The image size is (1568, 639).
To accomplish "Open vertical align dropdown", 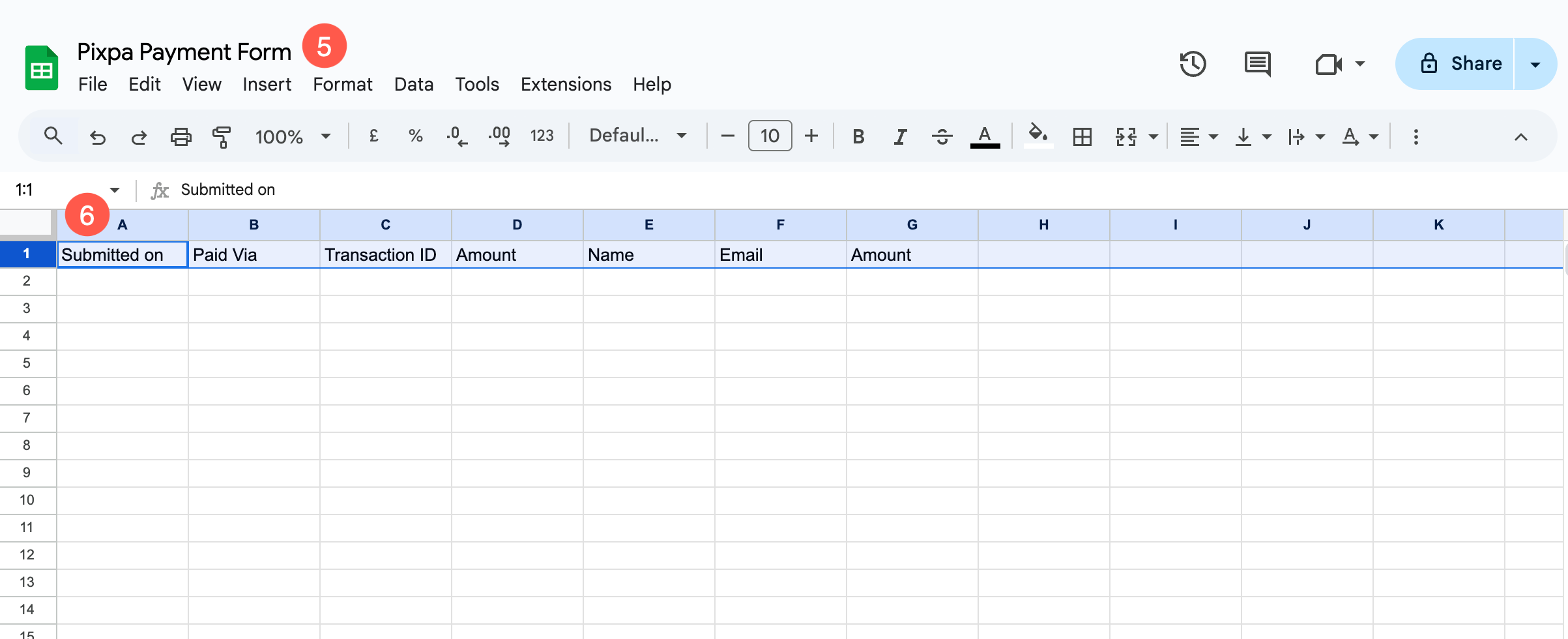I will point(1253,137).
